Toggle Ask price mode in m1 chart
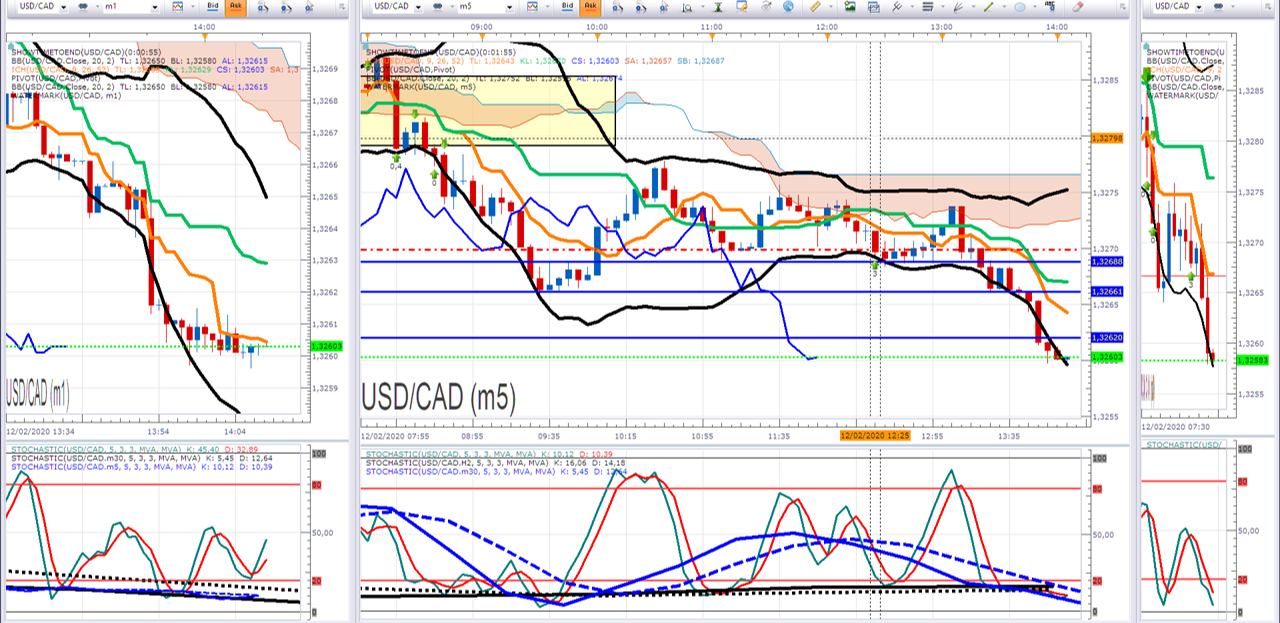 236,7
